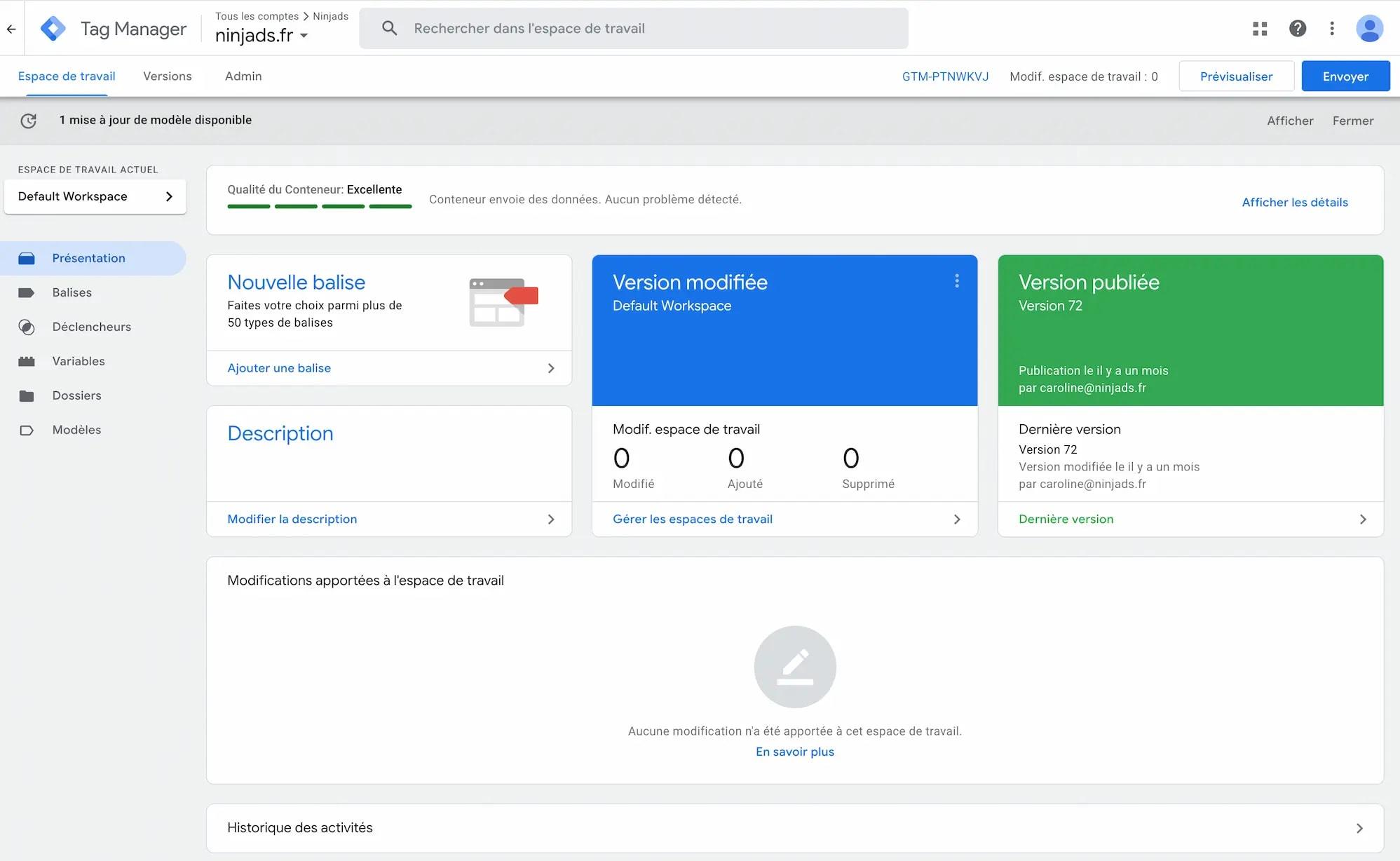Screen dimensions: 1400x861
Task: Open the Version modifiée three-dot menu
Action: [956, 281]
